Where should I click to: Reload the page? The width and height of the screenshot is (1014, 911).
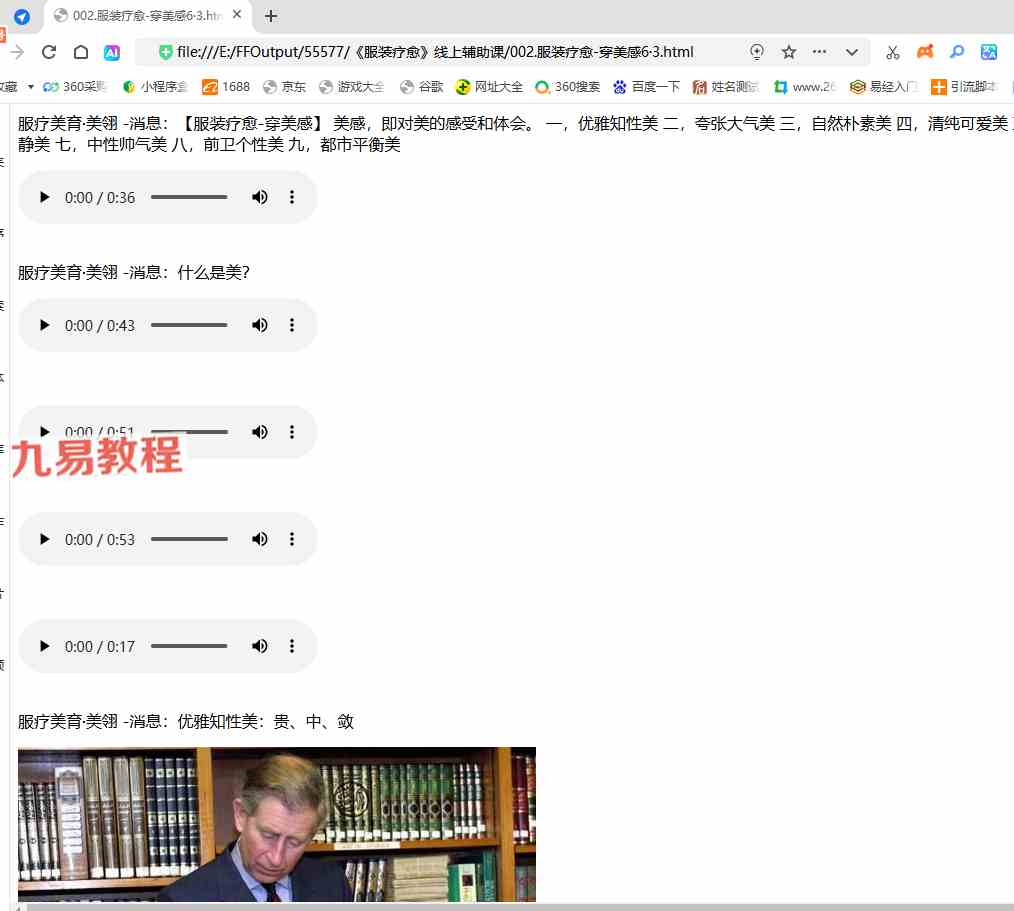point(49,52)
